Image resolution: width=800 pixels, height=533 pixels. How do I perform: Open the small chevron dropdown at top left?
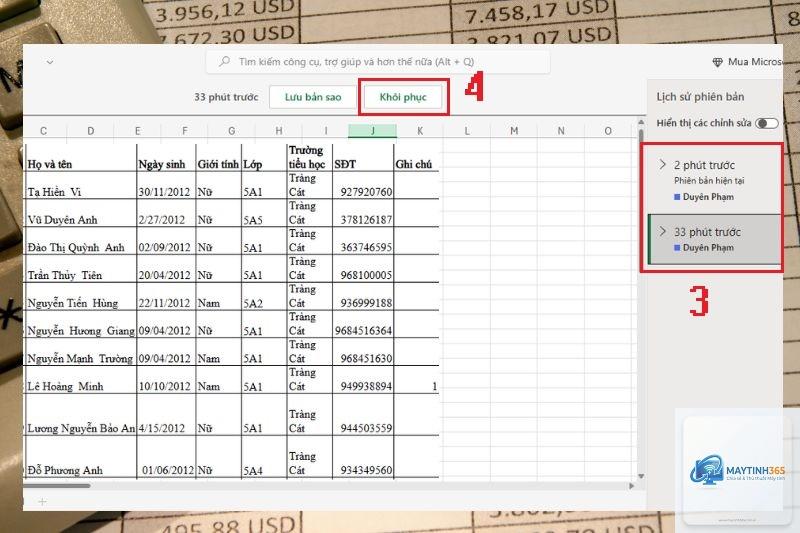[x=49, y=62]
